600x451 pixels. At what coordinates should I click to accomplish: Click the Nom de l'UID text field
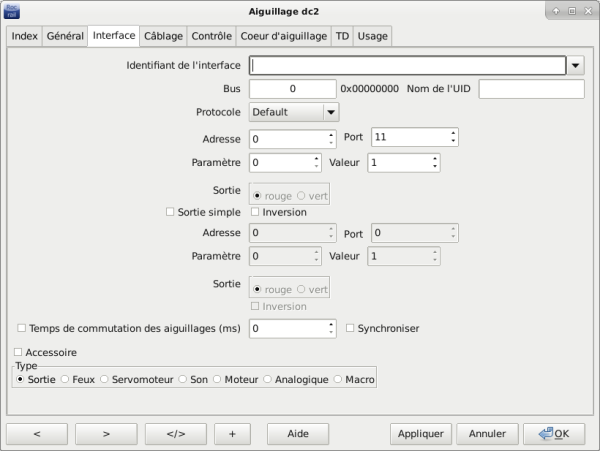pyautogui.click(x=531, y=89)
